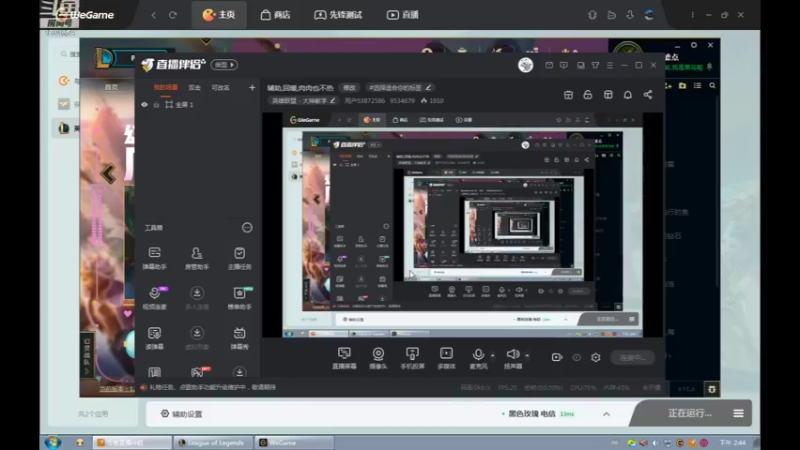Open search in League client social panel
This screenshot has height=450, width=800.
point(712,86)
